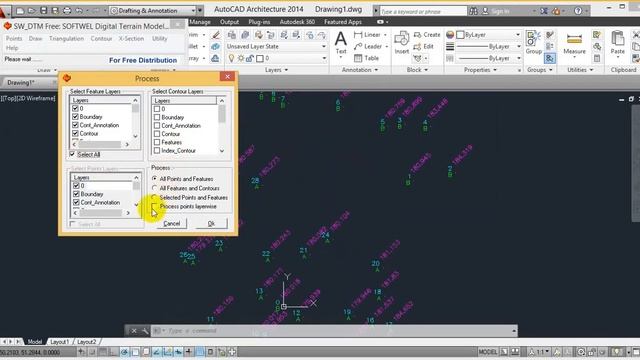Select All Points and Features radio
Screen dimensions: 640x360
click(154, 179)
